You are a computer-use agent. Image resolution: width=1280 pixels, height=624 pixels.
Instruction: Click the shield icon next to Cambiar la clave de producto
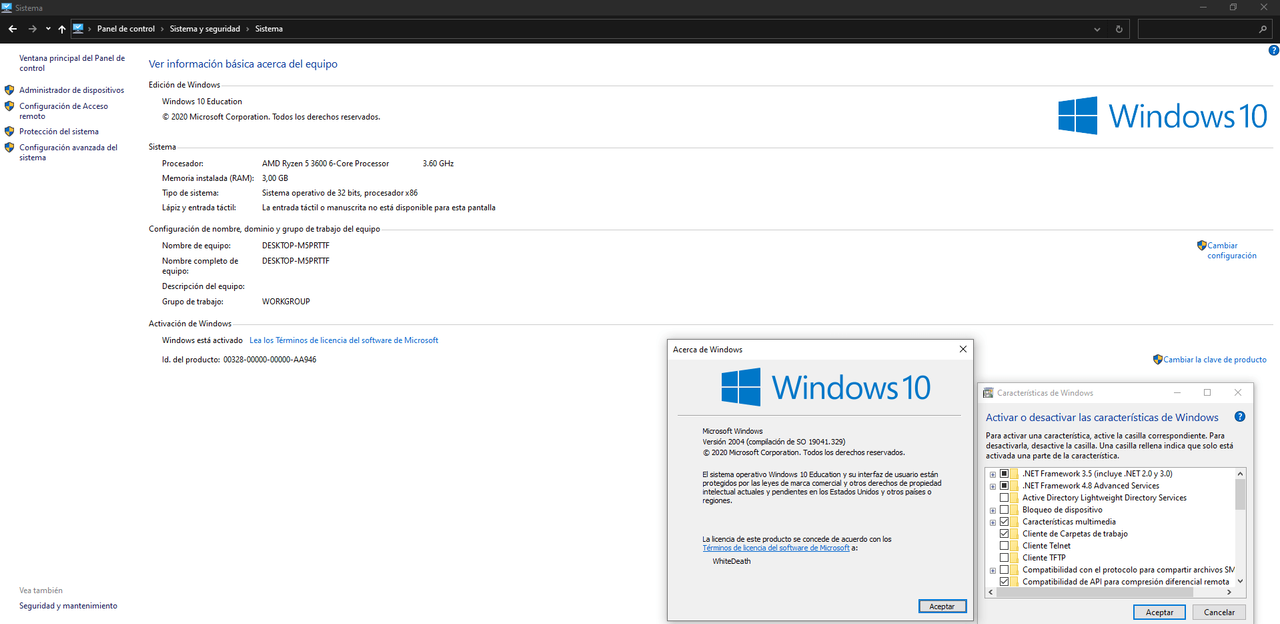click(x=1158, y=359)
